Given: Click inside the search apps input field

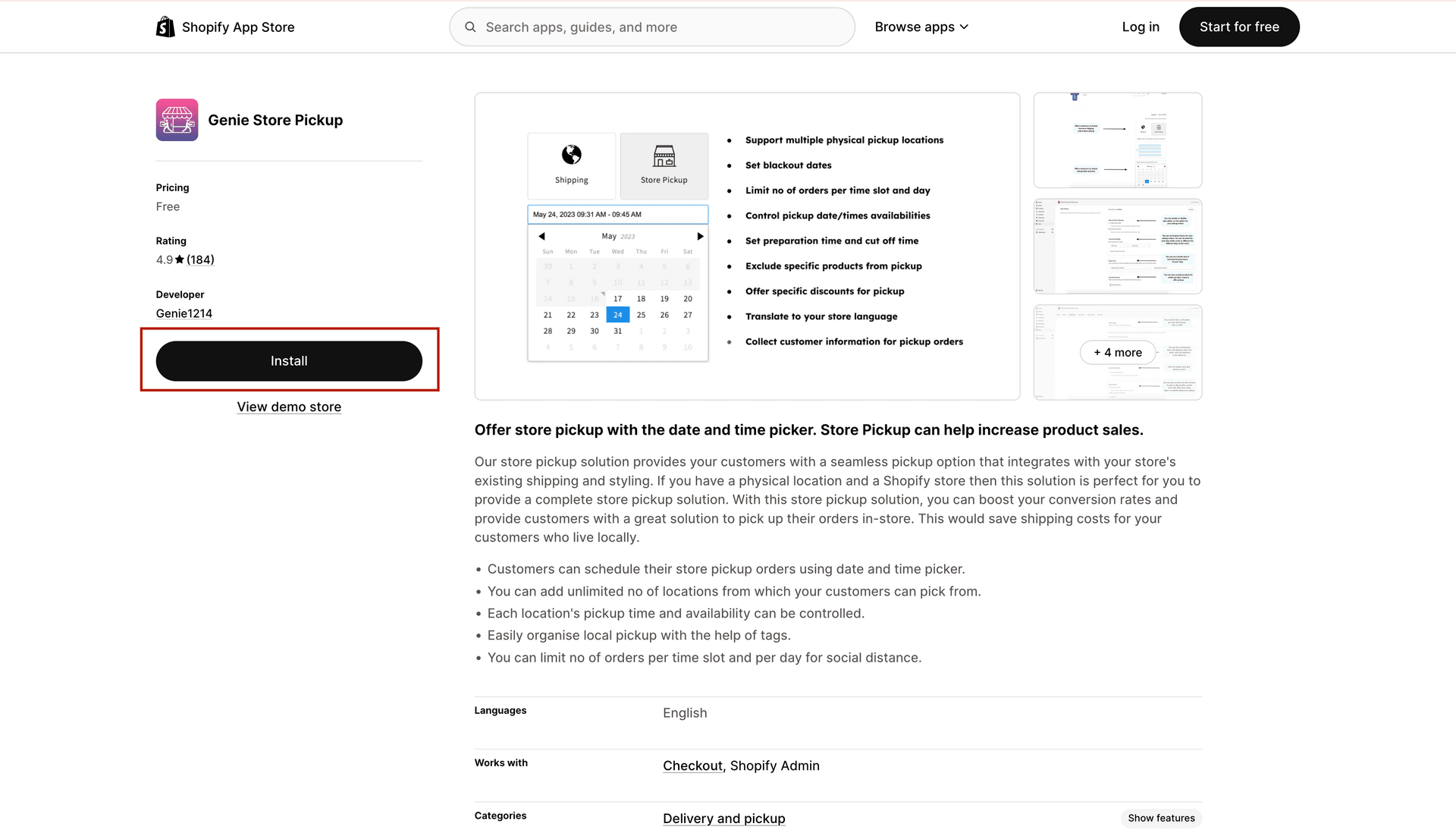Looking at the screenshot, I should click(652, 27).
